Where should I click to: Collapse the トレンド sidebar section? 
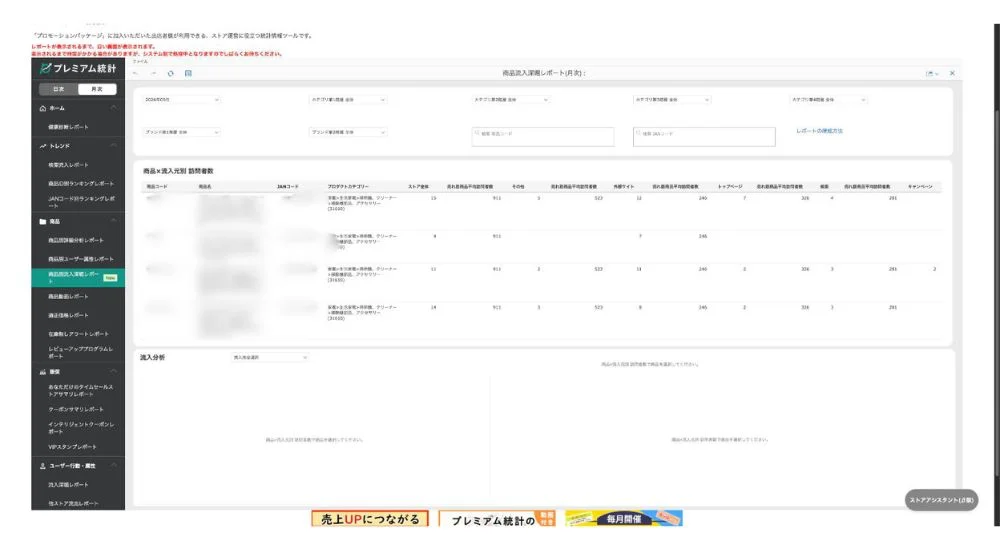point(114,146)
